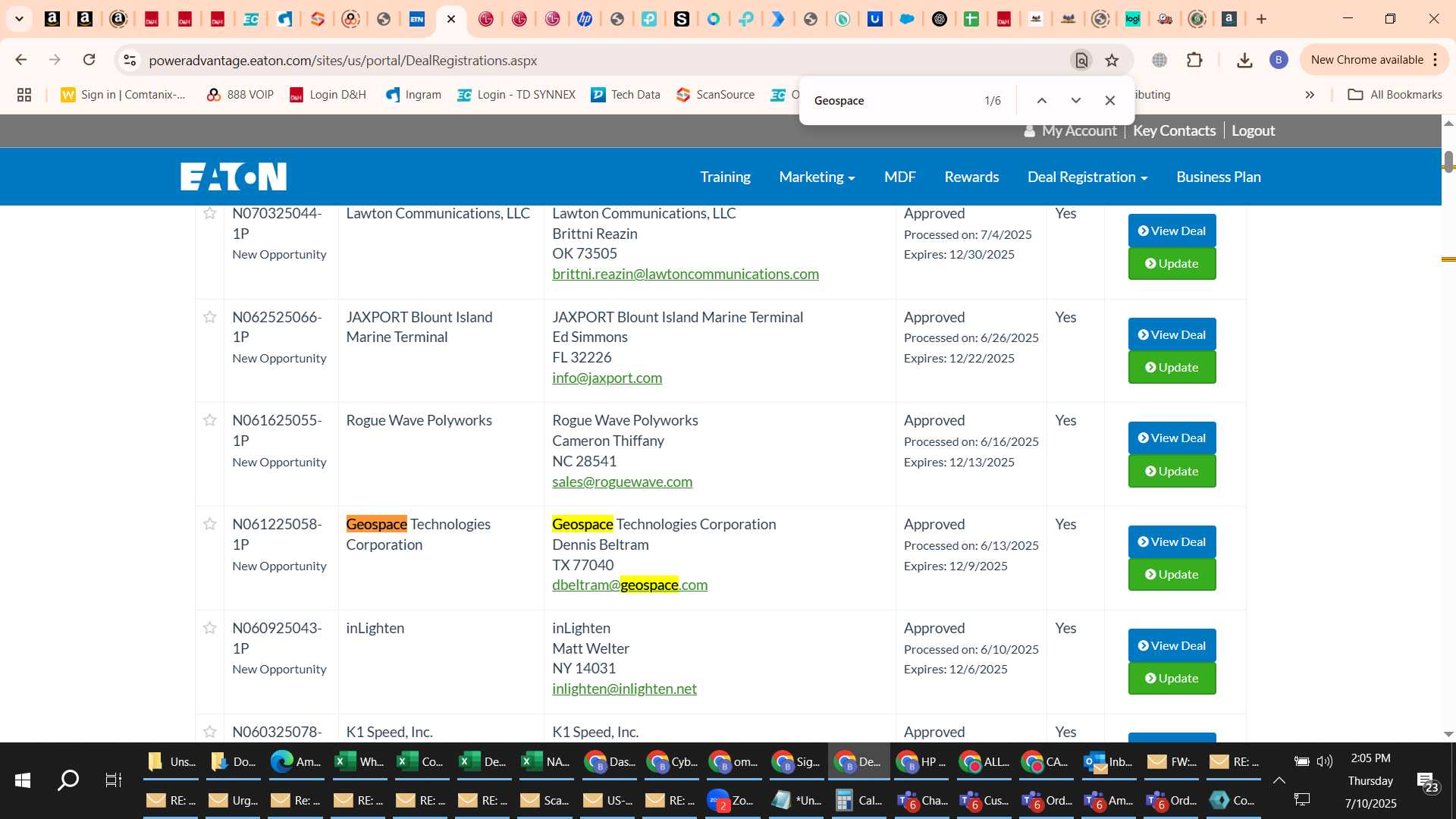This screenshot has width=1456, height=819.
Task: Open Windows taskbar search
Action: [68, 780]
